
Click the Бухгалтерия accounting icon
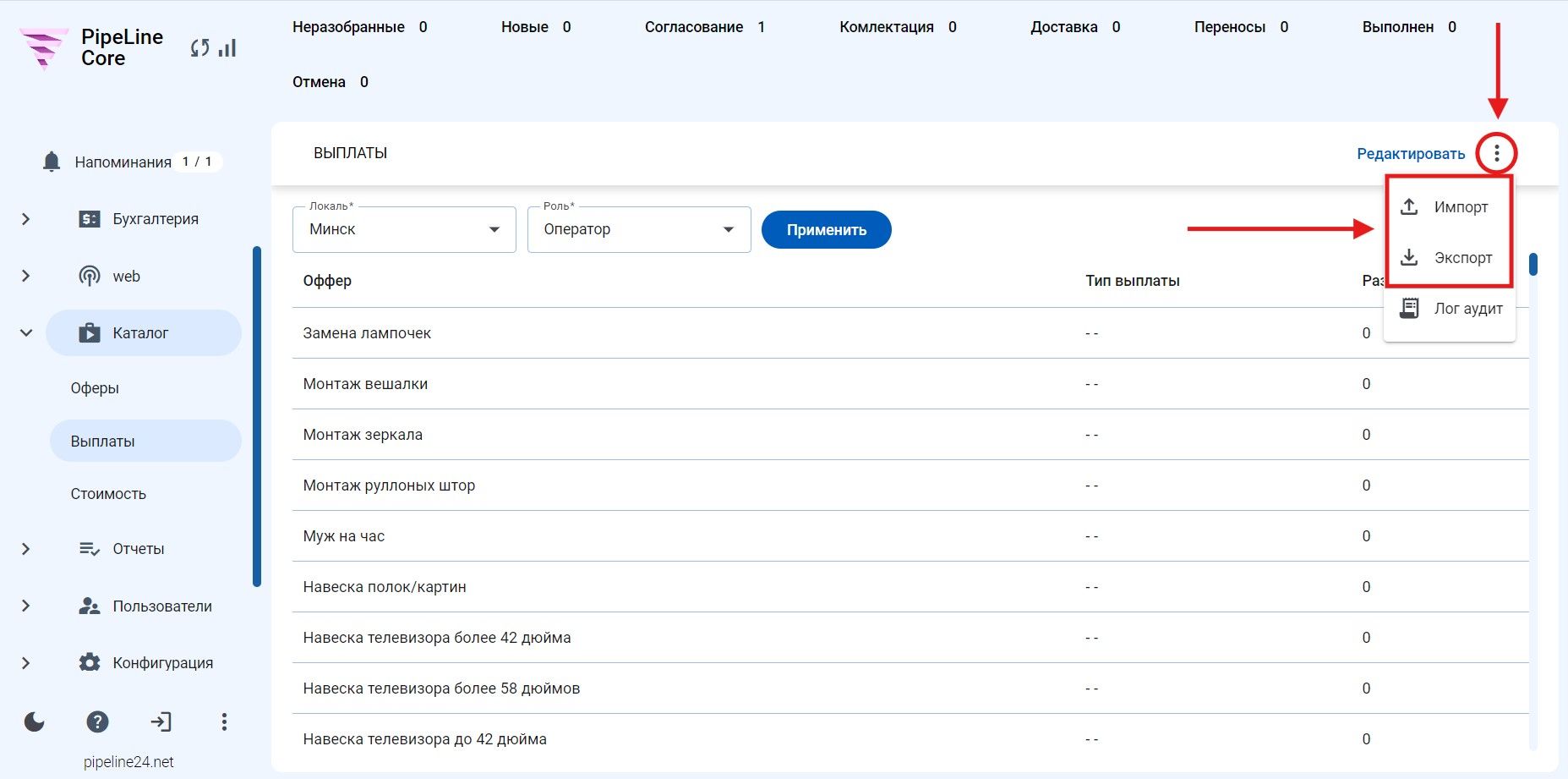pyautogui.click(x=90, y=219)
